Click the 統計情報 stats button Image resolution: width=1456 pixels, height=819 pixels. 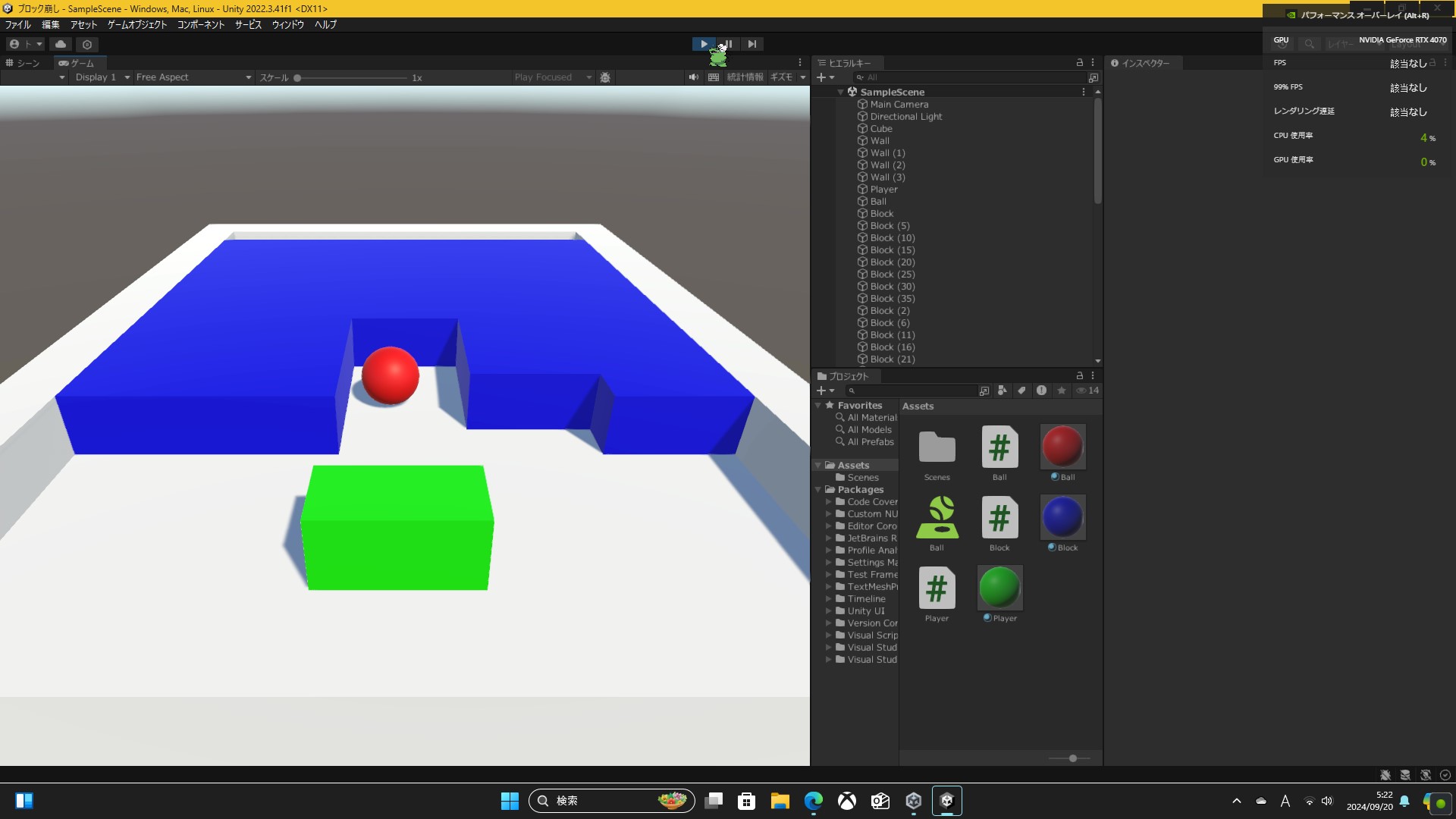pyautogui.click(x=745, y=77)
